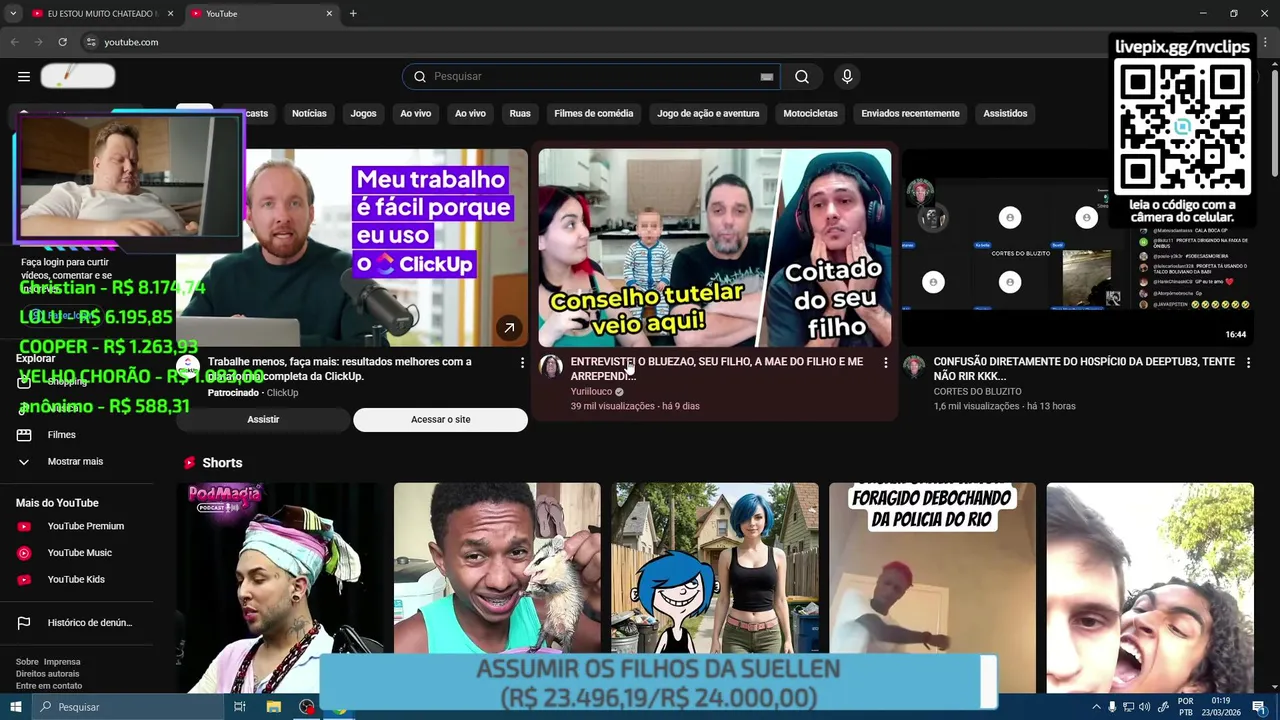The width and height of the screenshot is (1280, 720).
Task: Open the volume control in tray
Action: pyautogui.click(x=1144, y=707)
